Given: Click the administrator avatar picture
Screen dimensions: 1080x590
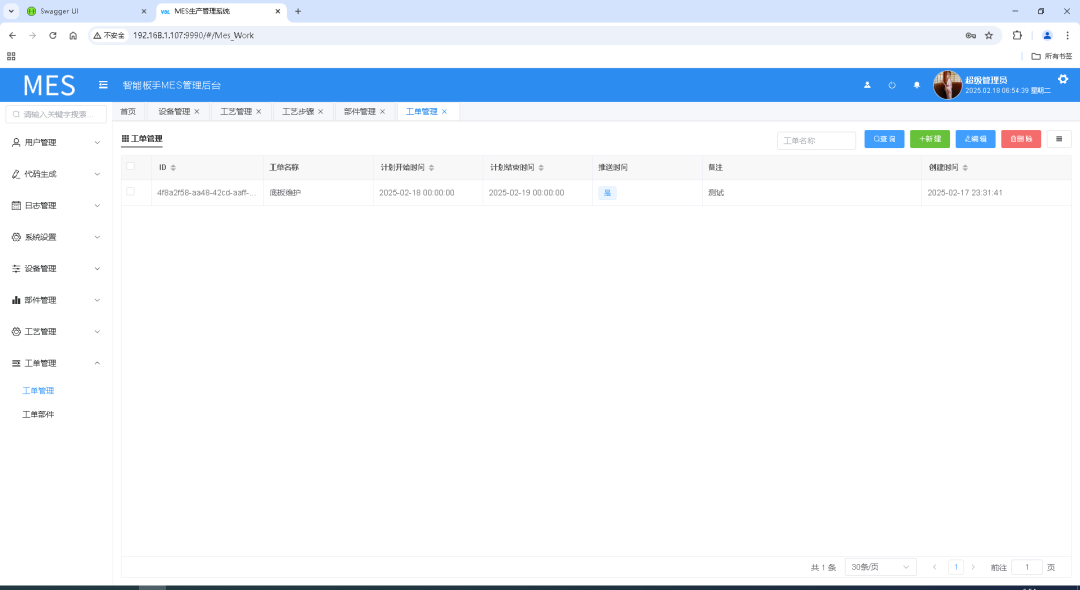Looking at the screenshot, I should 947,85.
